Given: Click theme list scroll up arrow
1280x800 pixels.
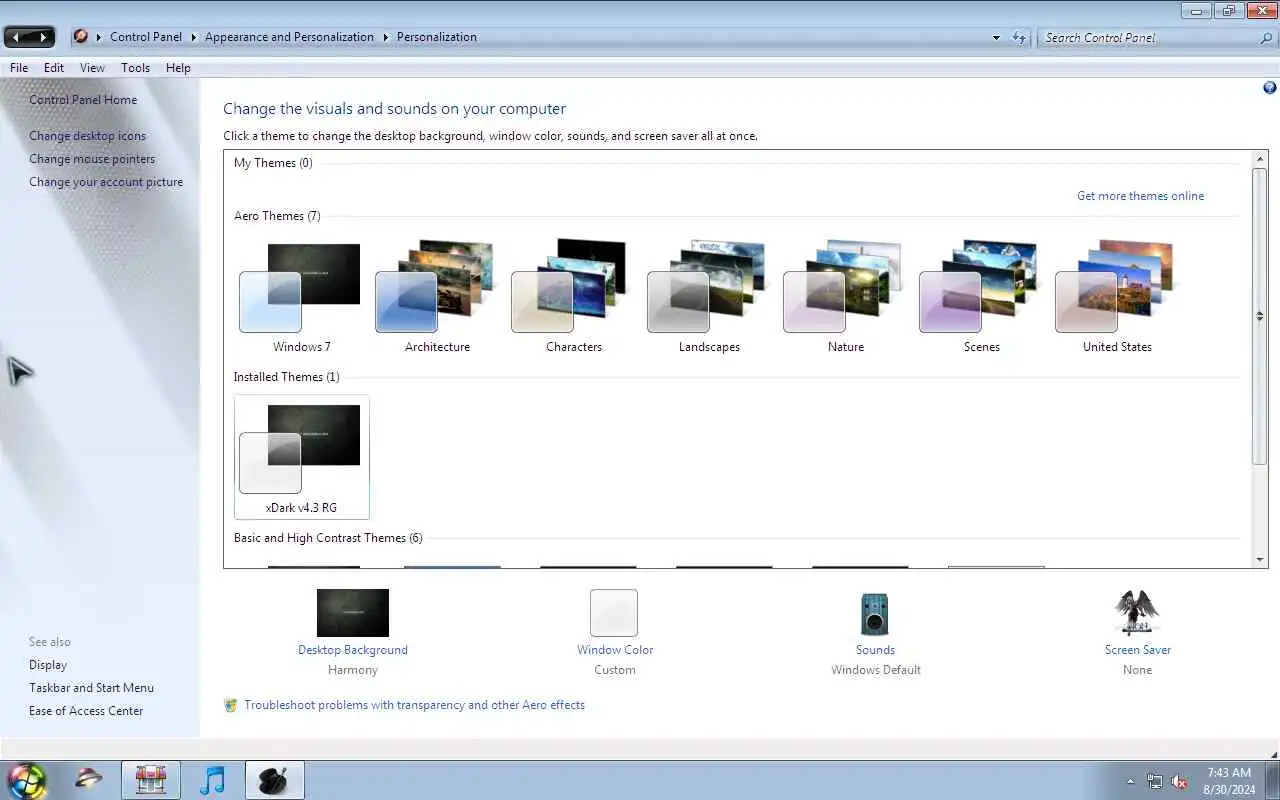Looking at the screenshot, I should (x=1260, y=160).
